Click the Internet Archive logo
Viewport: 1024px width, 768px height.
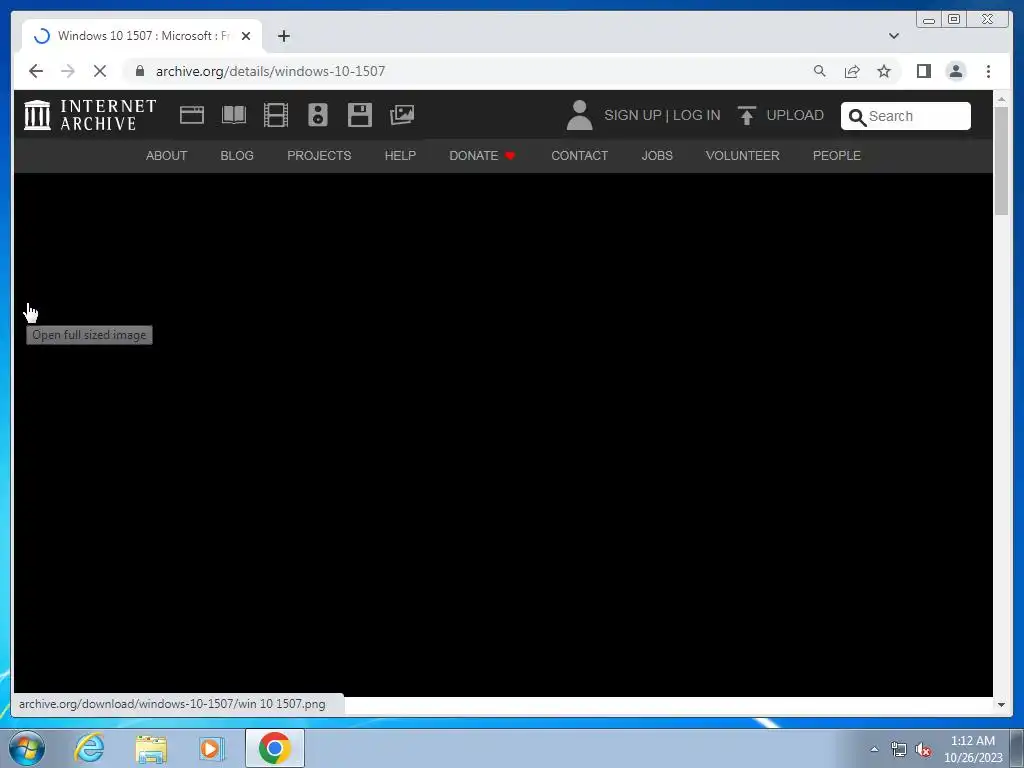click(90, 115)
